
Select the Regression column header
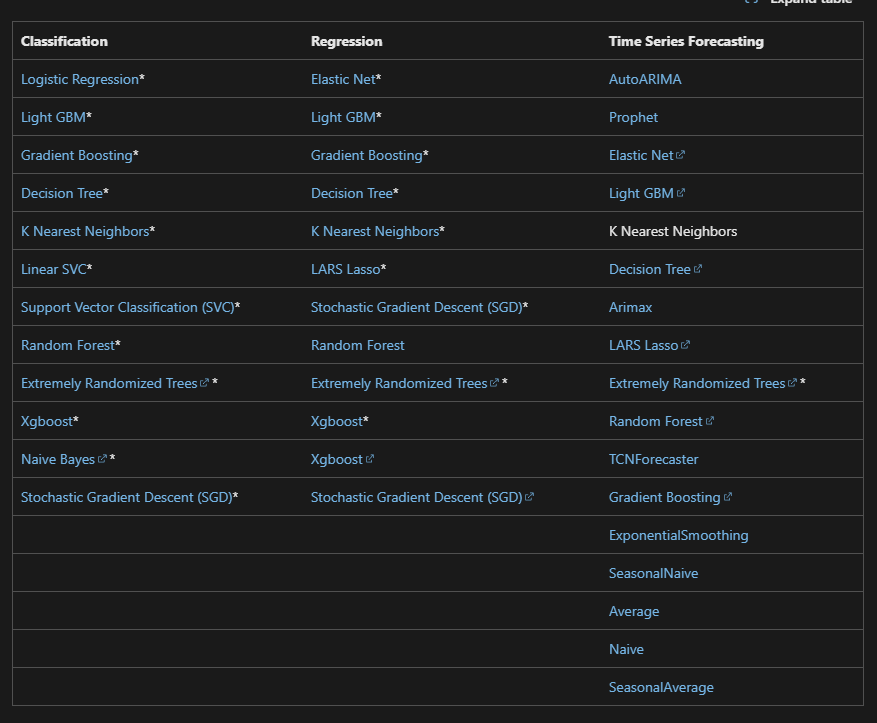point(347,41)
